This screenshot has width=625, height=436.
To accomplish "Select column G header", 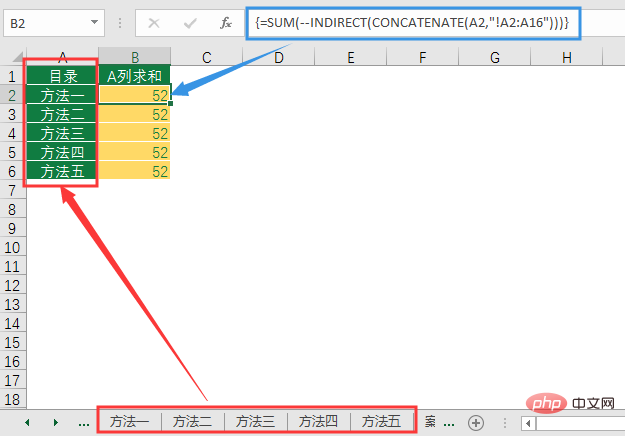I will point(494,56).
